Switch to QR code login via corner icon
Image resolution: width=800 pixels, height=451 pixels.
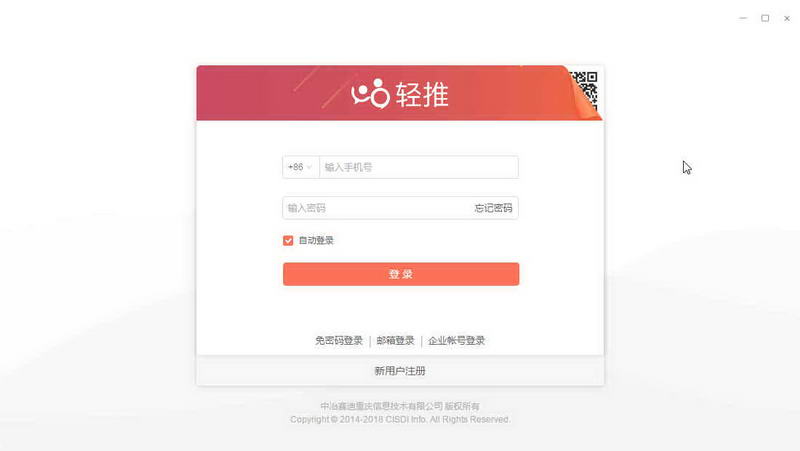[x=586, y=90]
